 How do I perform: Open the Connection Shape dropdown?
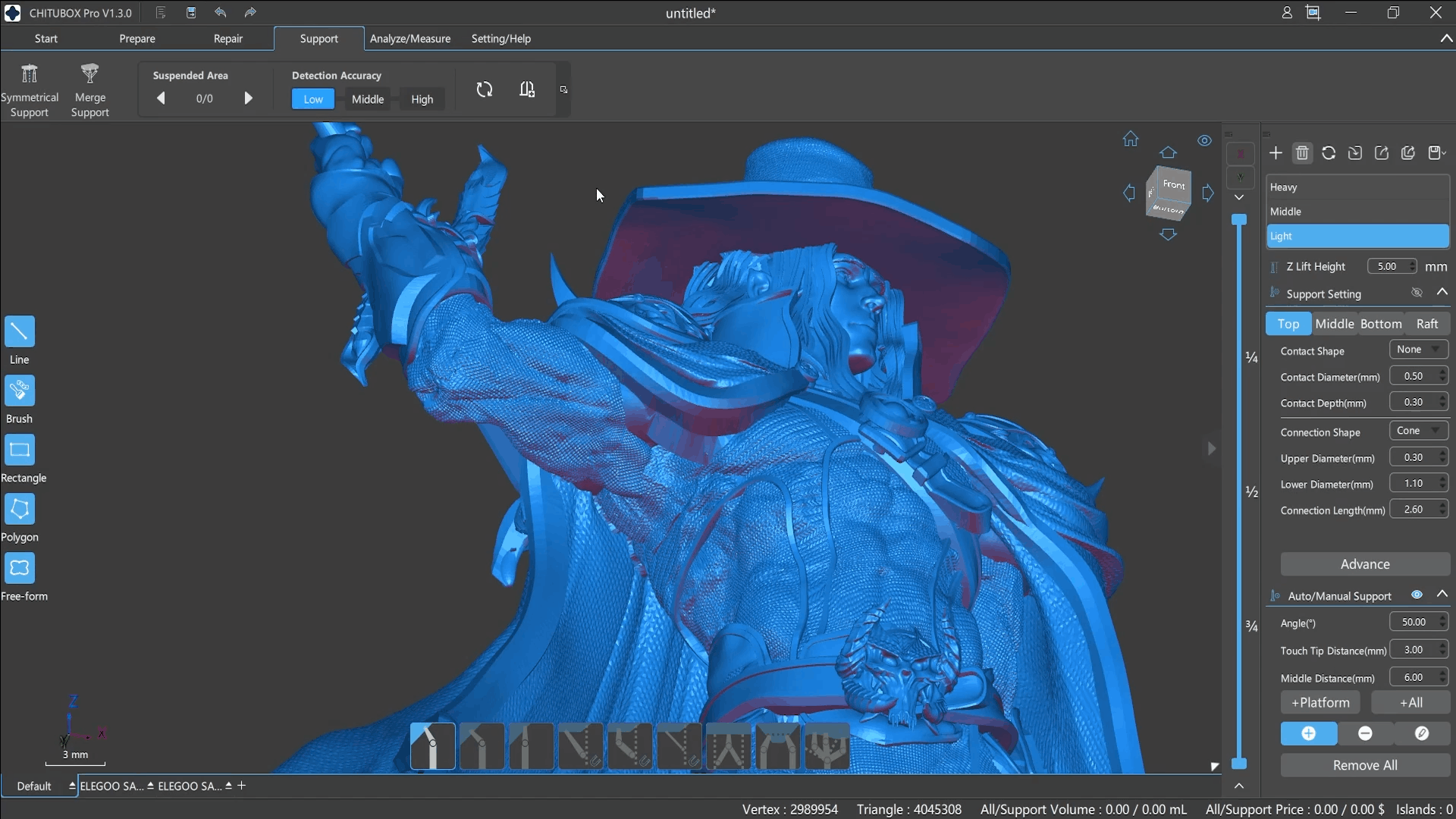1419,431
